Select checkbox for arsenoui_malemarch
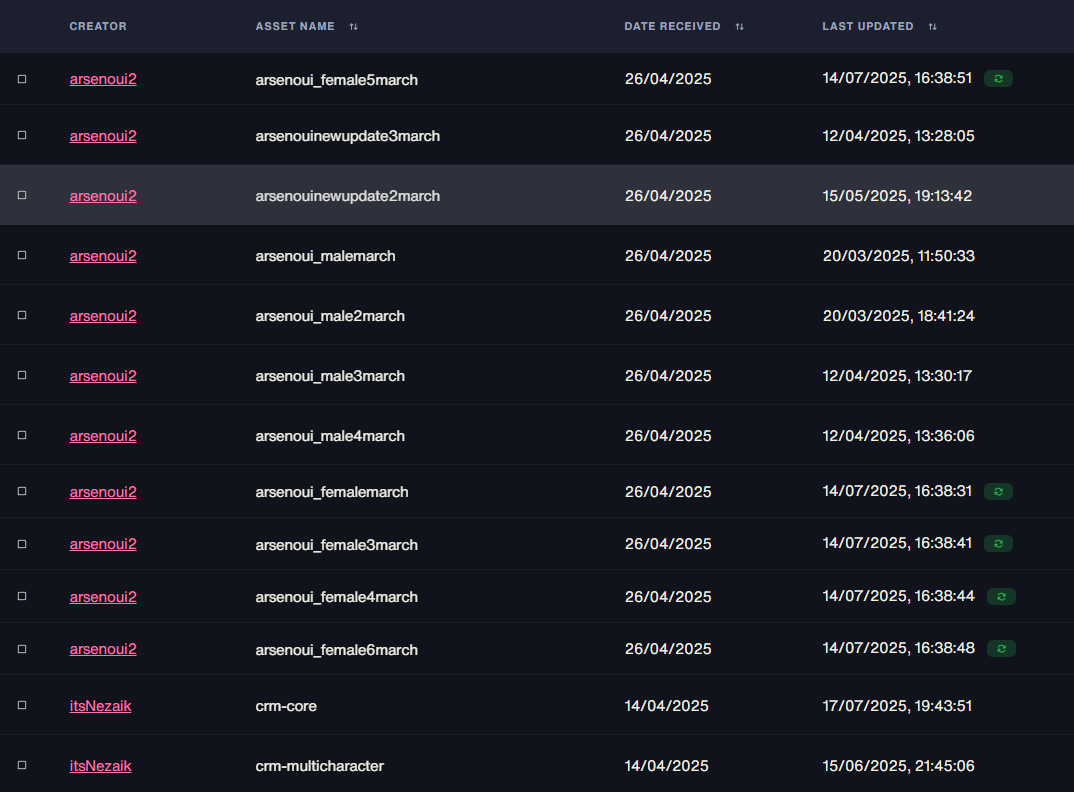Image resolution: width=1074 pixels, height=792 pixels. pyautogui.click(x=22, y=256)
